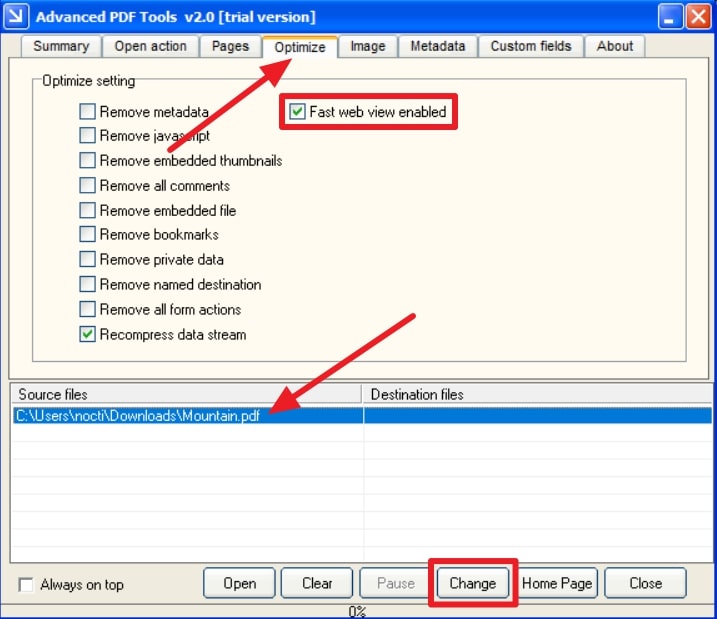The image size is (717, 619).
Task: Toggle the Always on top checkbox
Action: tap(26, 584)
